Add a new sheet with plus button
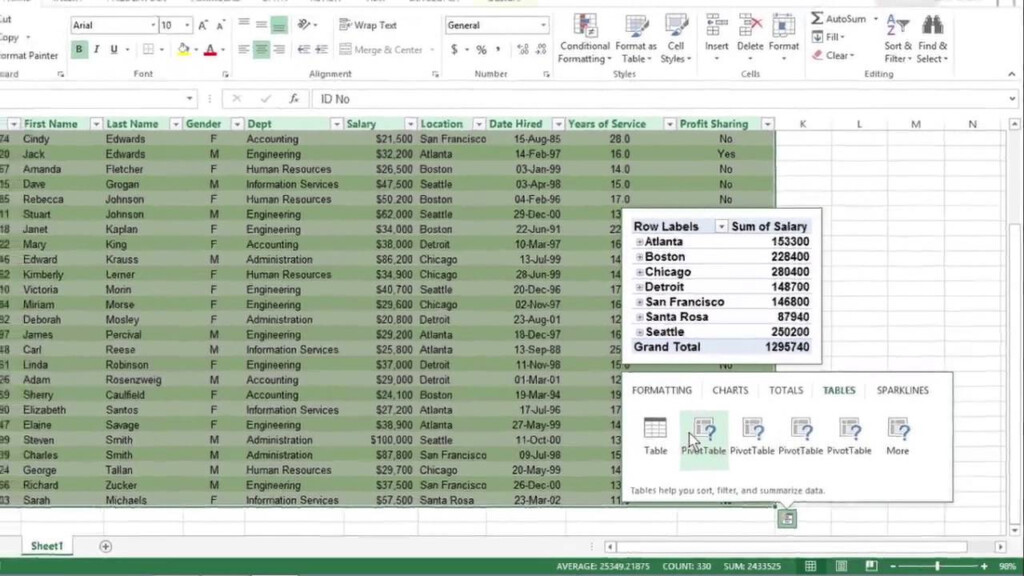This screenshot has height=576, width=1024. (x=105, y=546)
